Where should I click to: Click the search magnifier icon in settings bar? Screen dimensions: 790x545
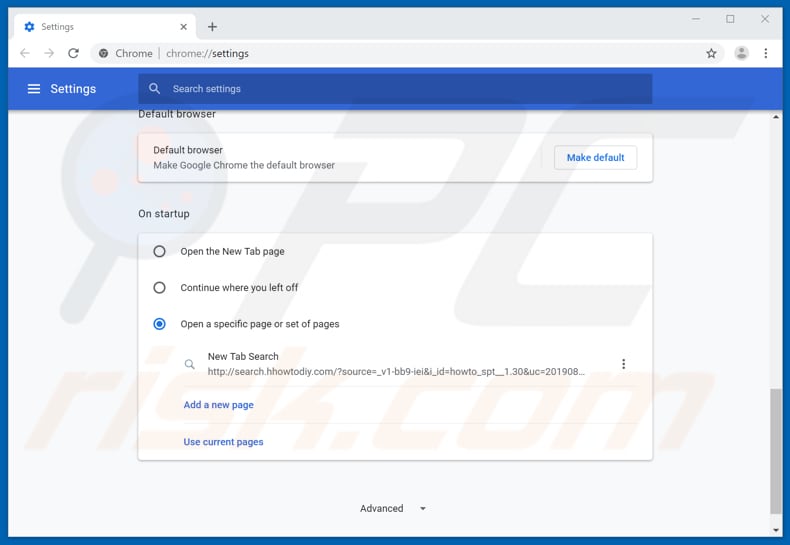154,89
